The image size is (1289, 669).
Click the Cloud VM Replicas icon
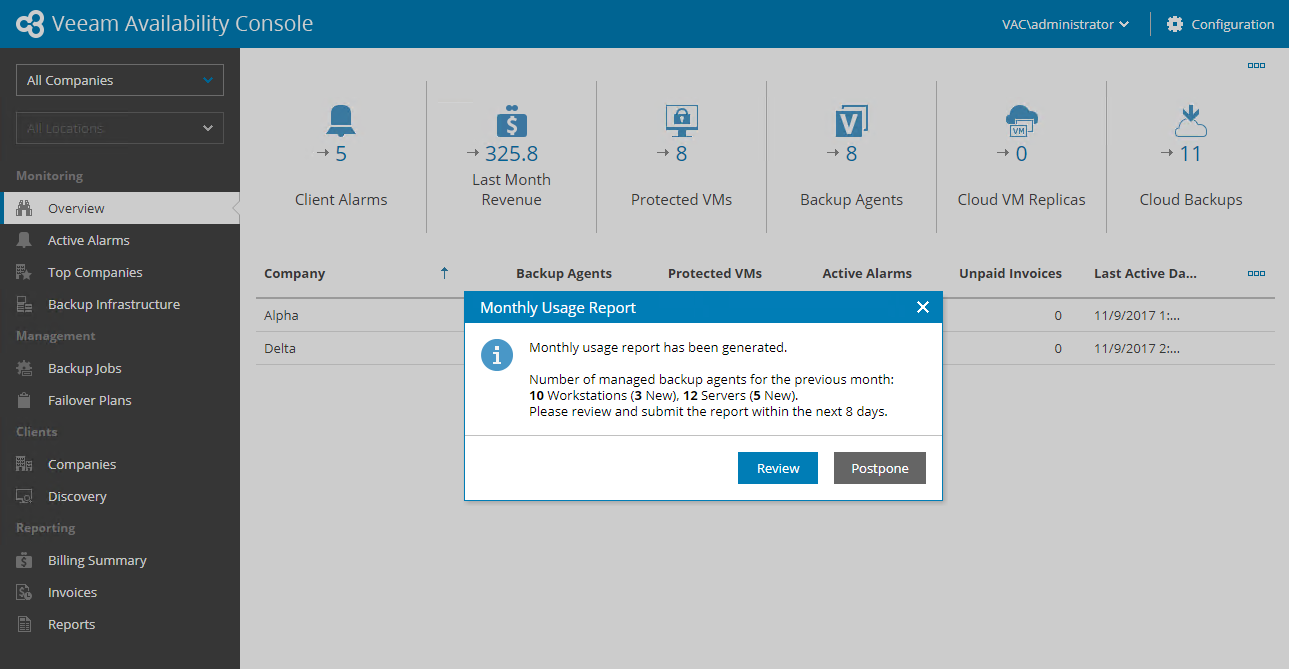coord(1021,121)
